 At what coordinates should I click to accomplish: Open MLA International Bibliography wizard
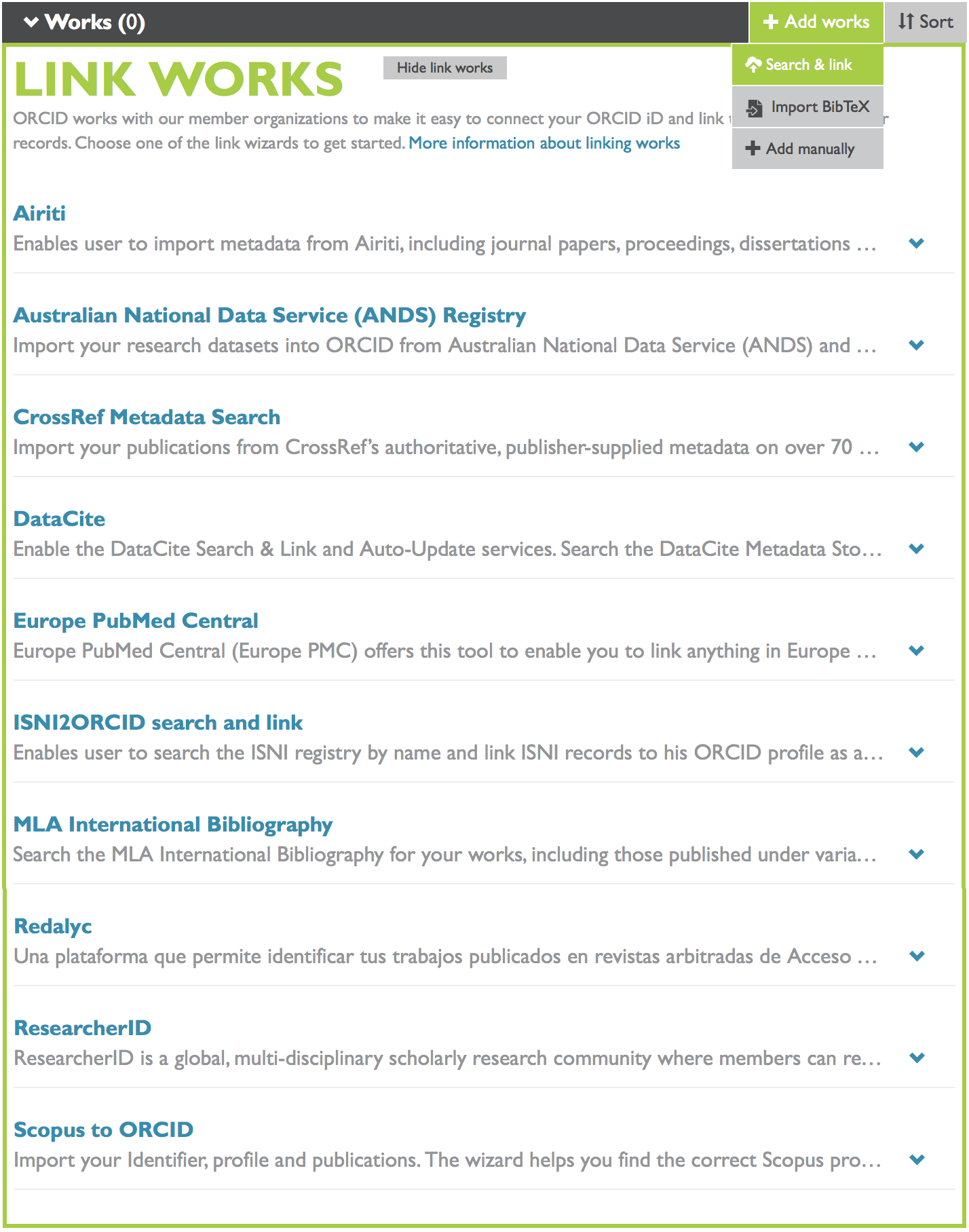point(173,825)
